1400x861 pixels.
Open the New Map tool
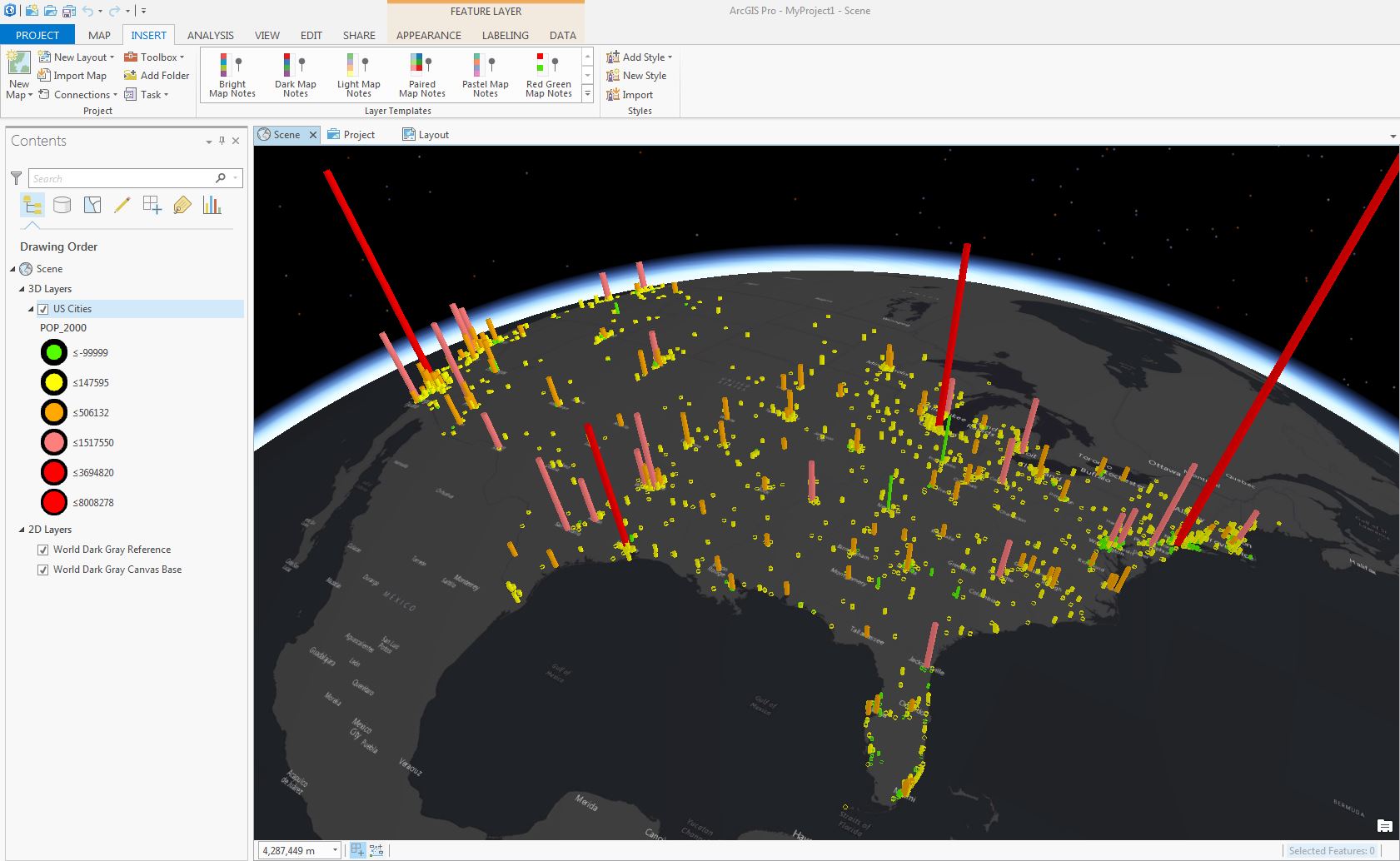tap(19, 74)
